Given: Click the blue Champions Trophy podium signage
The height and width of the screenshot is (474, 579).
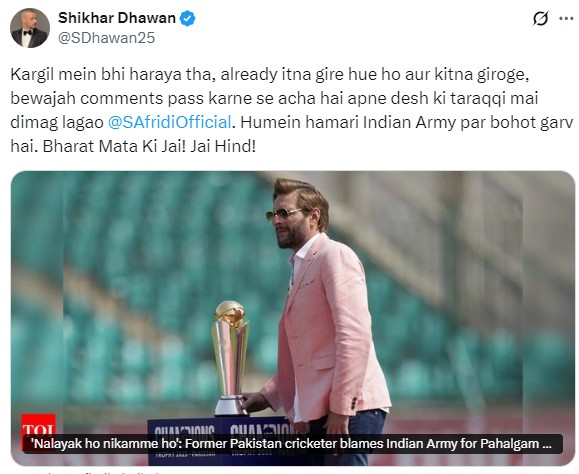Looking at the screenshot, I should (222, 440).
